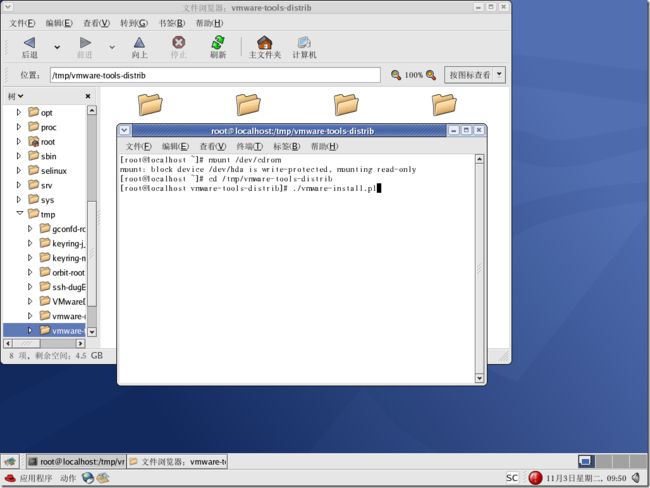Image resolution: width=650 pixels, height=488 pixels.
Task: Open the file browser Help (帮助) menu
Action: pos(209,23)
